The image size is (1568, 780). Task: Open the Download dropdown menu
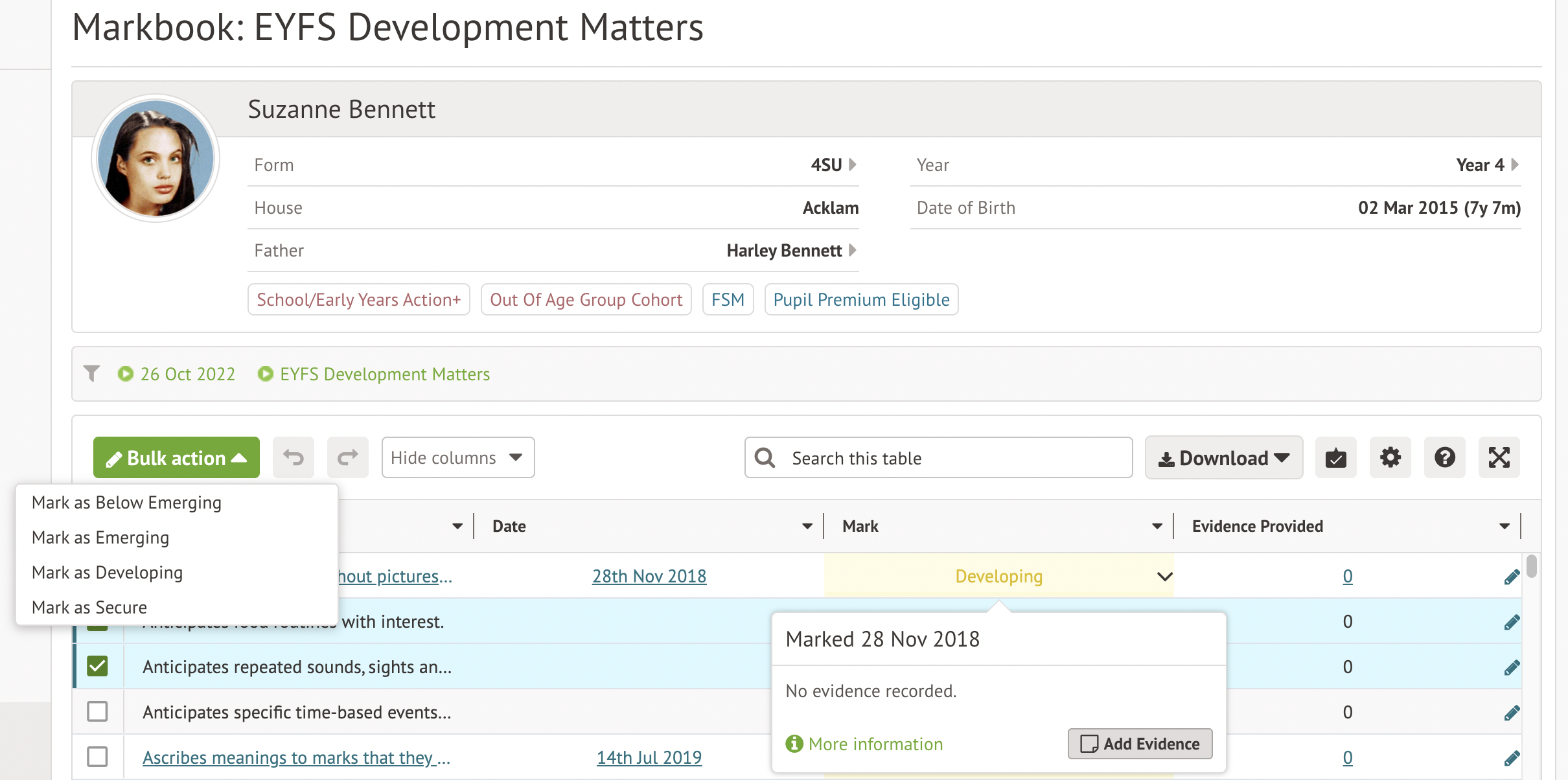1223,458
